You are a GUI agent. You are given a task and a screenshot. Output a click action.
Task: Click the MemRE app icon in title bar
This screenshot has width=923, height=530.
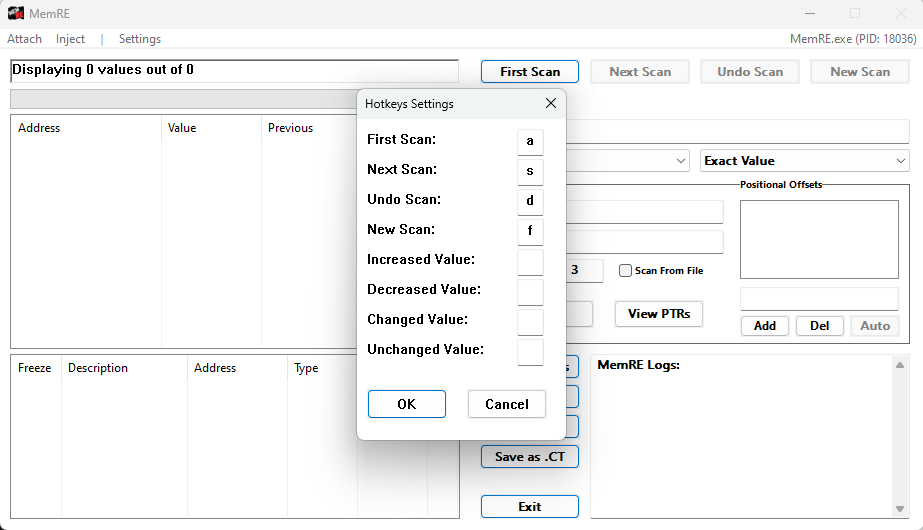click(16, 13)
